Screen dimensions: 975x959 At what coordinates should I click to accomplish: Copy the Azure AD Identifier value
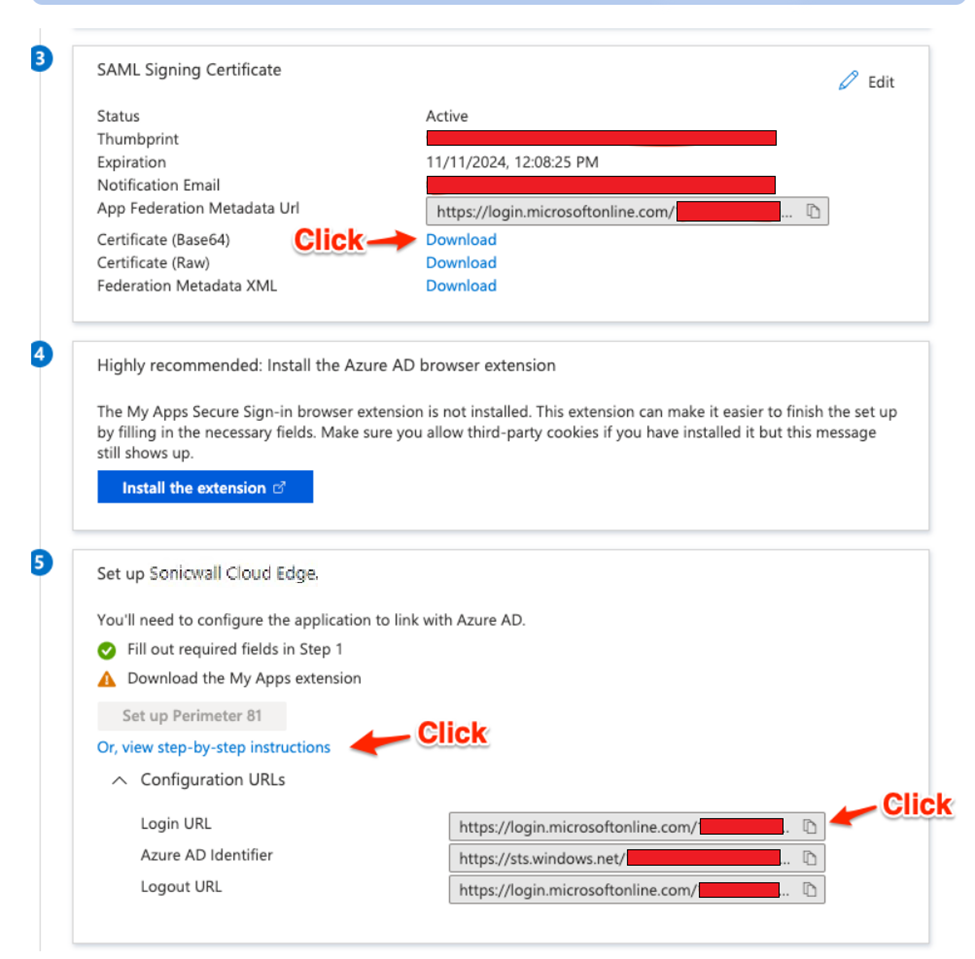(x=810, y=858)
